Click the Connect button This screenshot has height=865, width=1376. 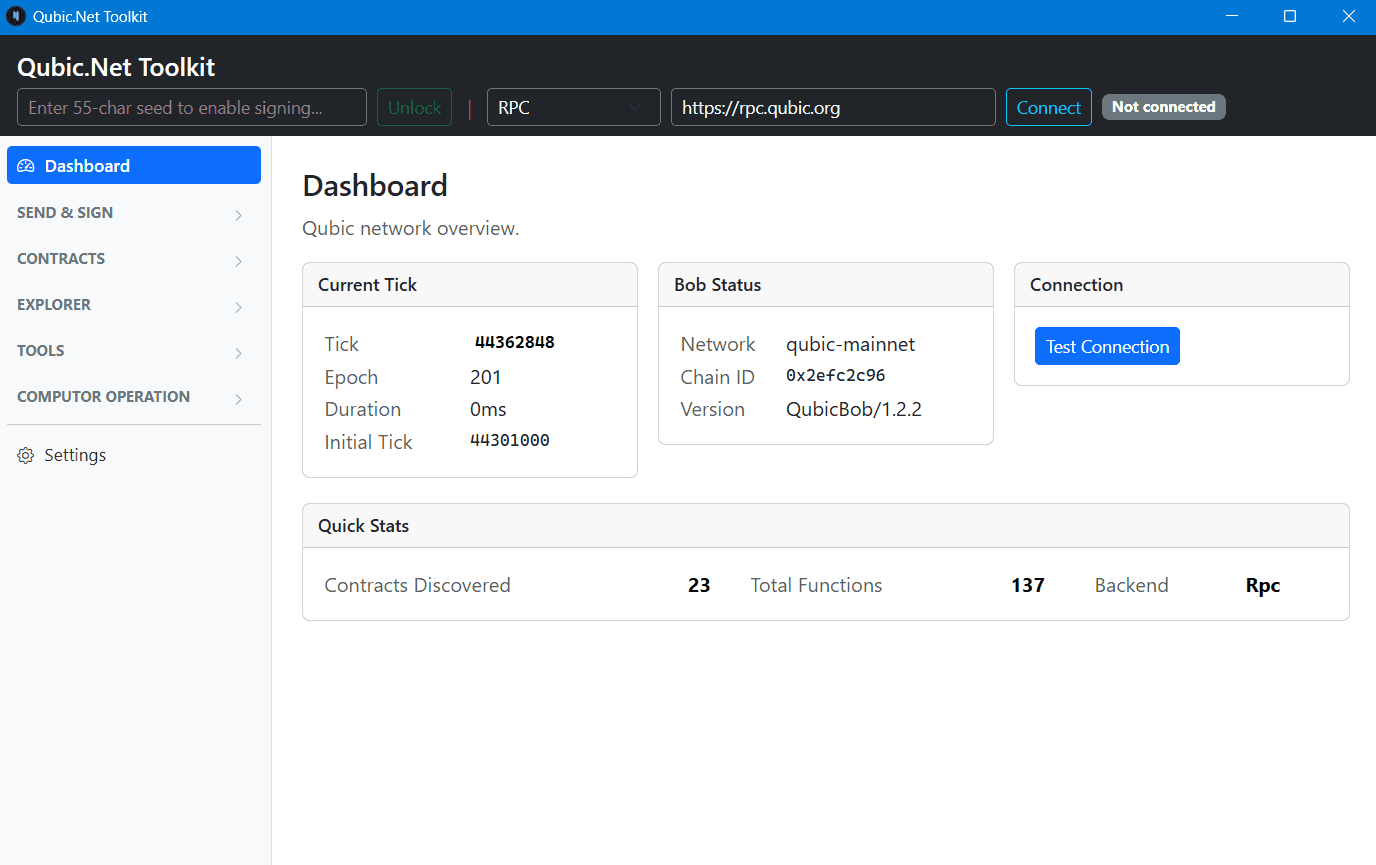pyautogui.click(x=1048, y=107)
